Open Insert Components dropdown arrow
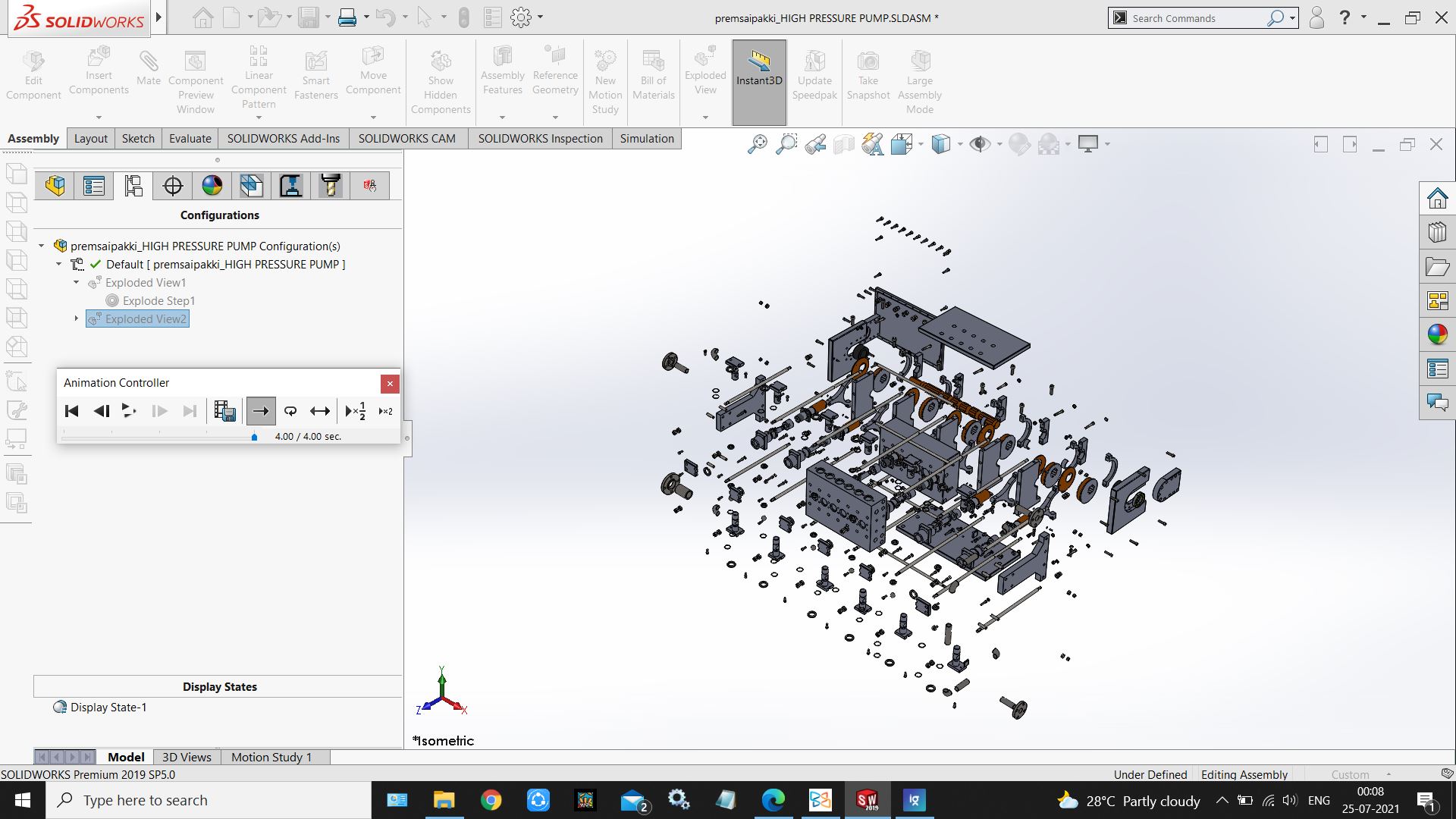The height and width of the screenshot is (819, 1456). [x=99, y=118]
